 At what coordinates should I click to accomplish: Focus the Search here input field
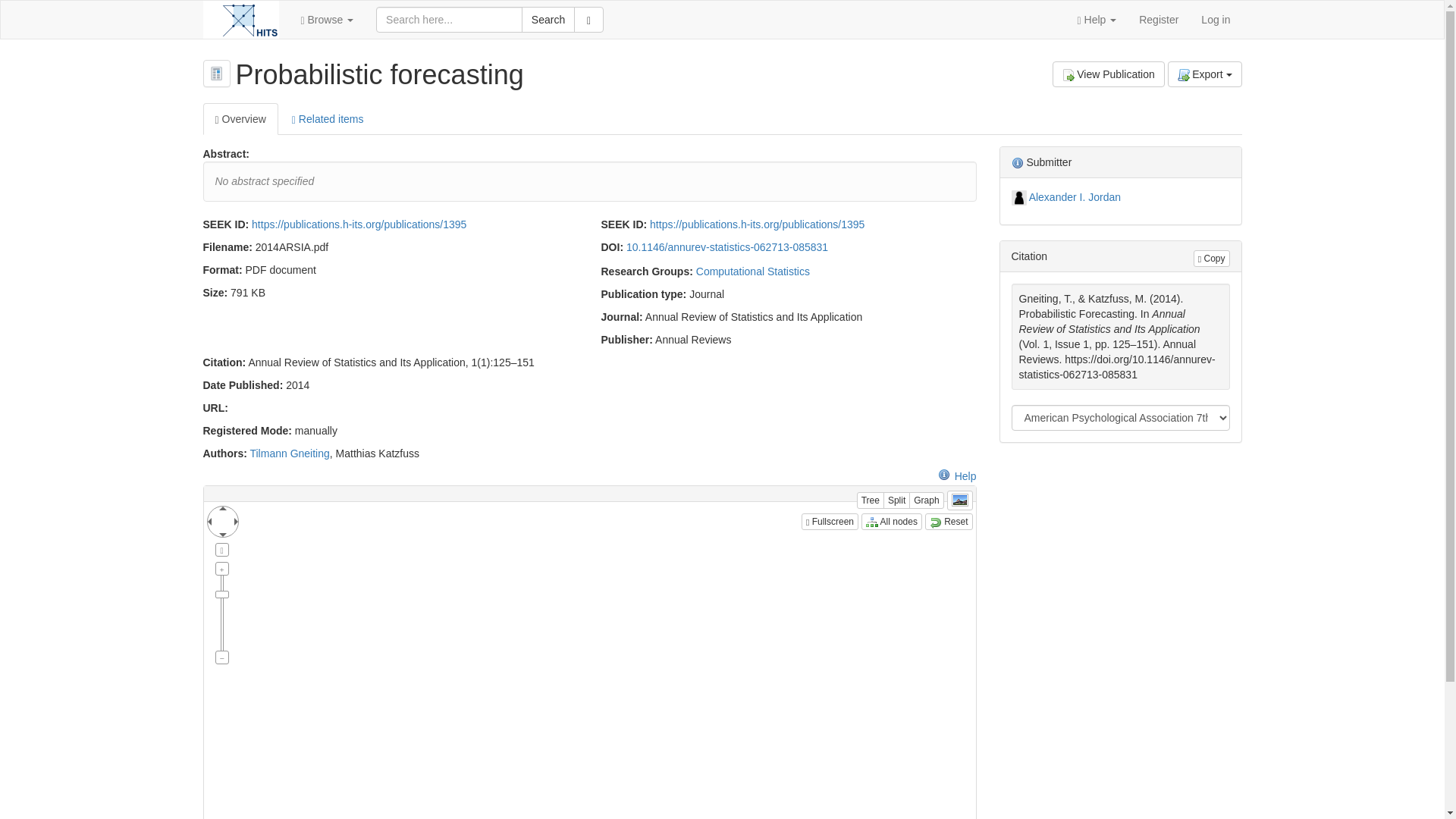[x=449, y=20]
